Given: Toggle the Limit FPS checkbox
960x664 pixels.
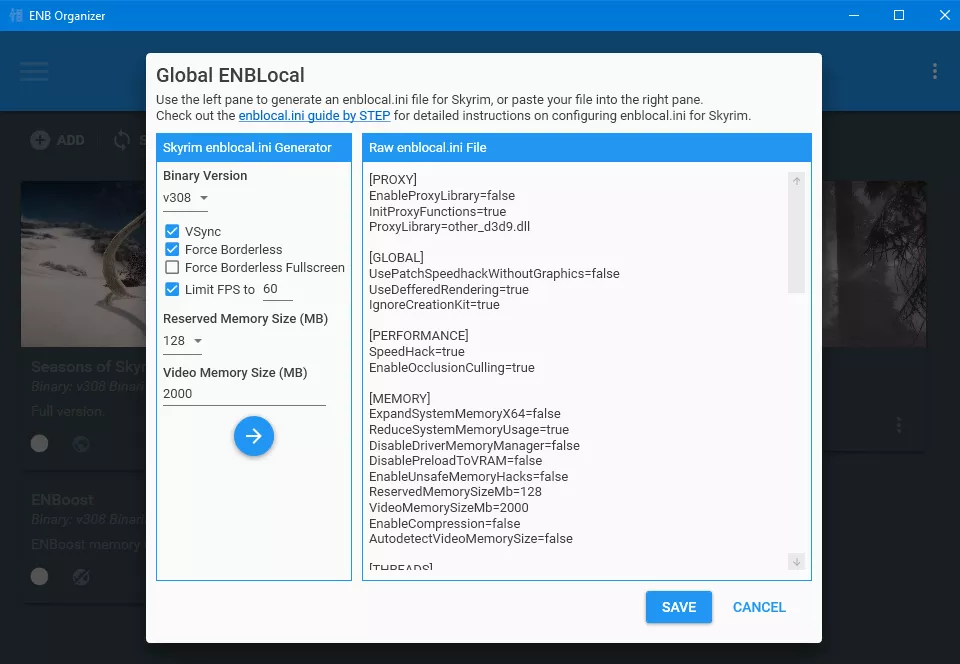Looking at the screenshot, I should tap(172, 289).
